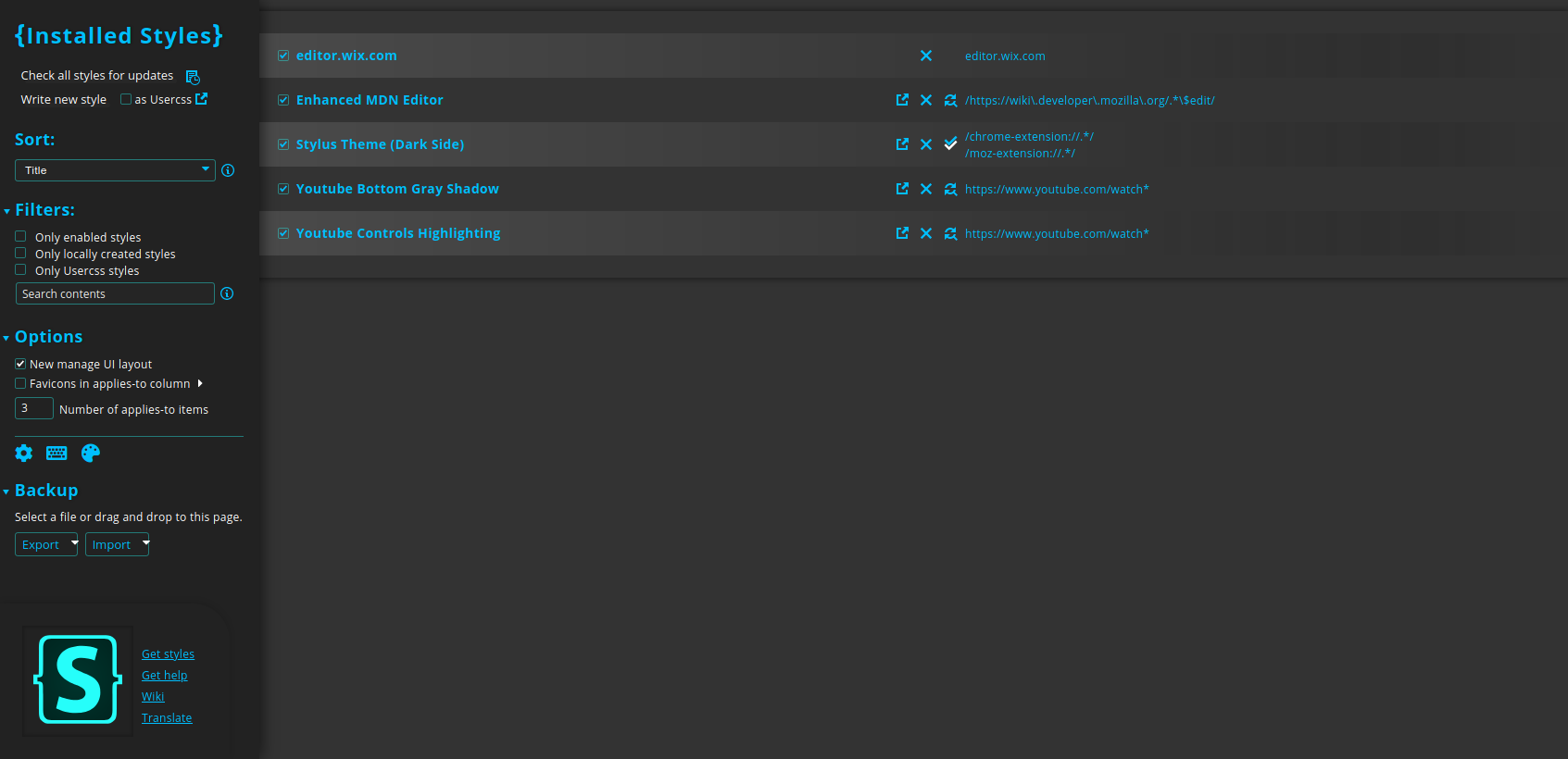This screenshot has width=1568, height=759.
Task: Delete the Stylus Theme (Dark Side) style
Action: tap(926, 144)
